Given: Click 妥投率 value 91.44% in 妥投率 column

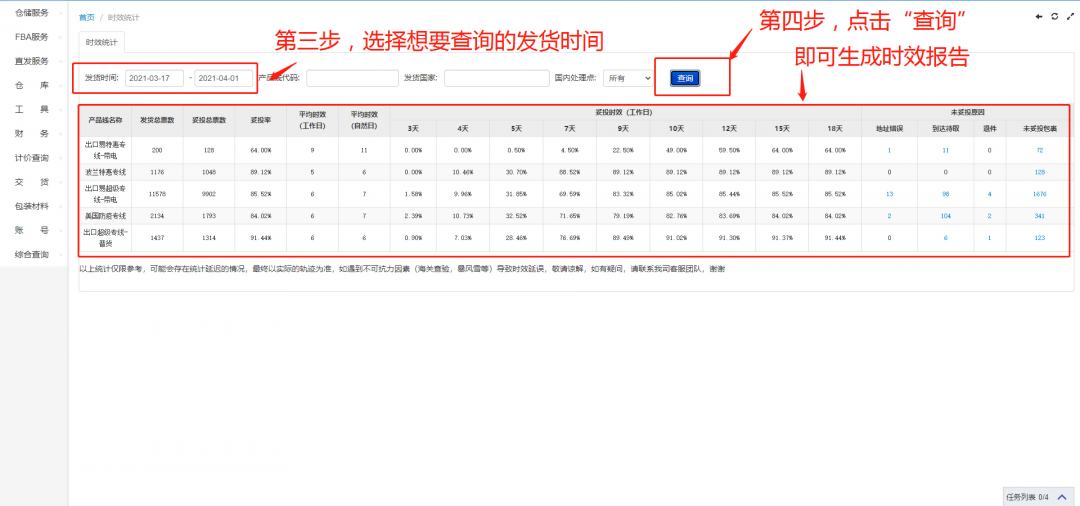Looking at the screenshot, I should pyautogui.click(x=260, y=238).
